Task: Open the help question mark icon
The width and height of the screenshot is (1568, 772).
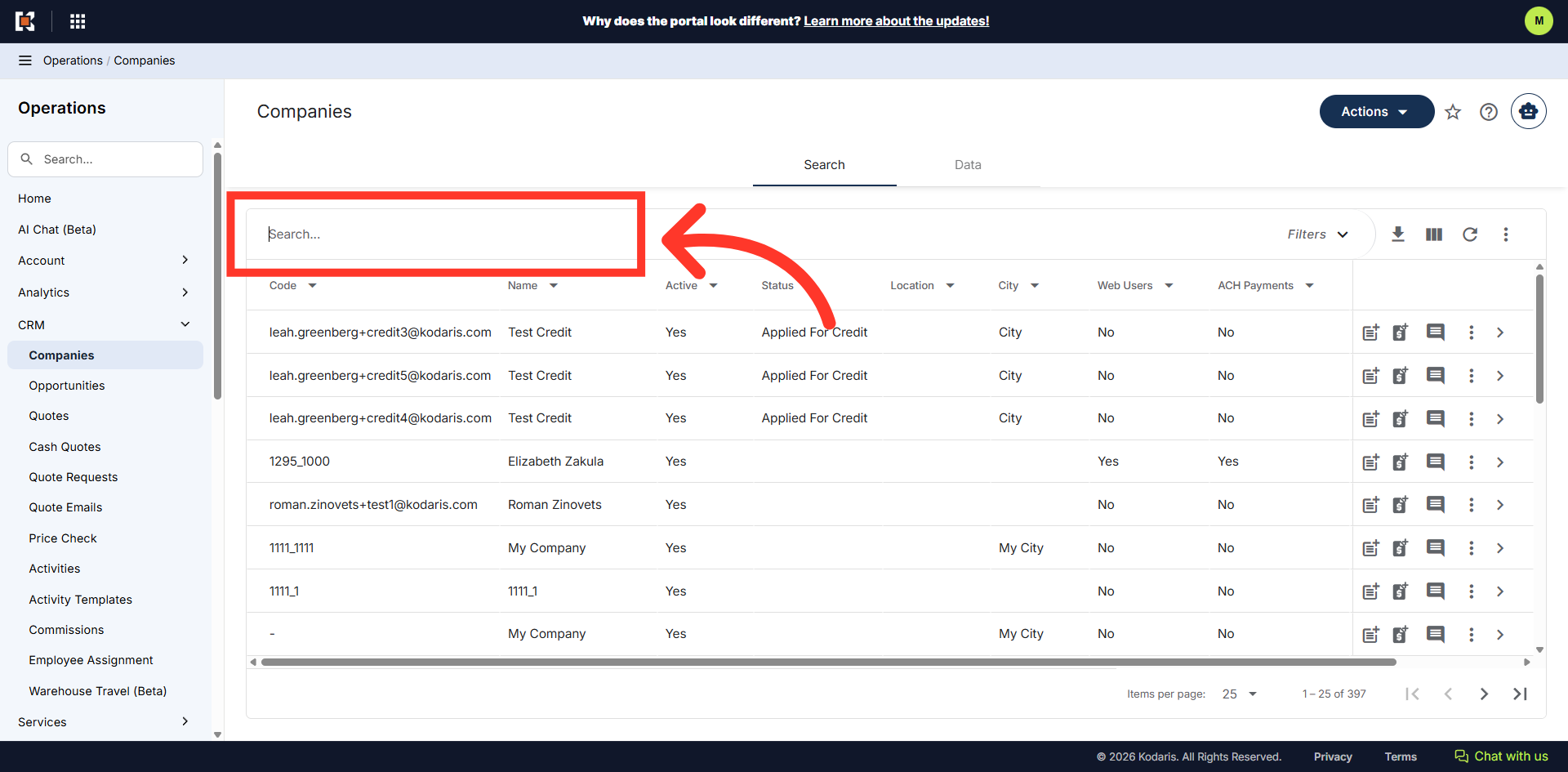Action: coord(1489,112)
